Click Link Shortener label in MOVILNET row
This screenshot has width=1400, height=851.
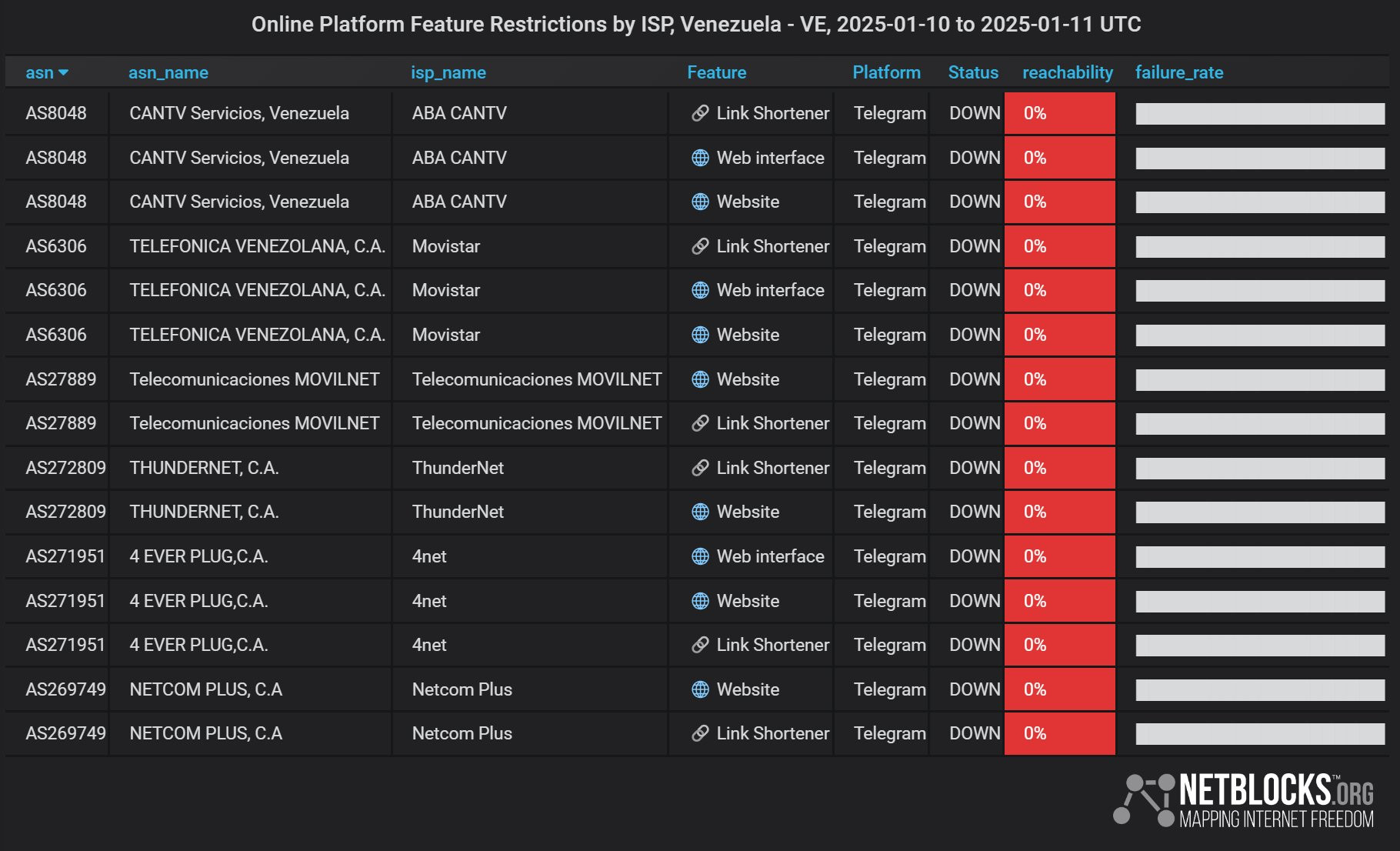tap(773, 423)
